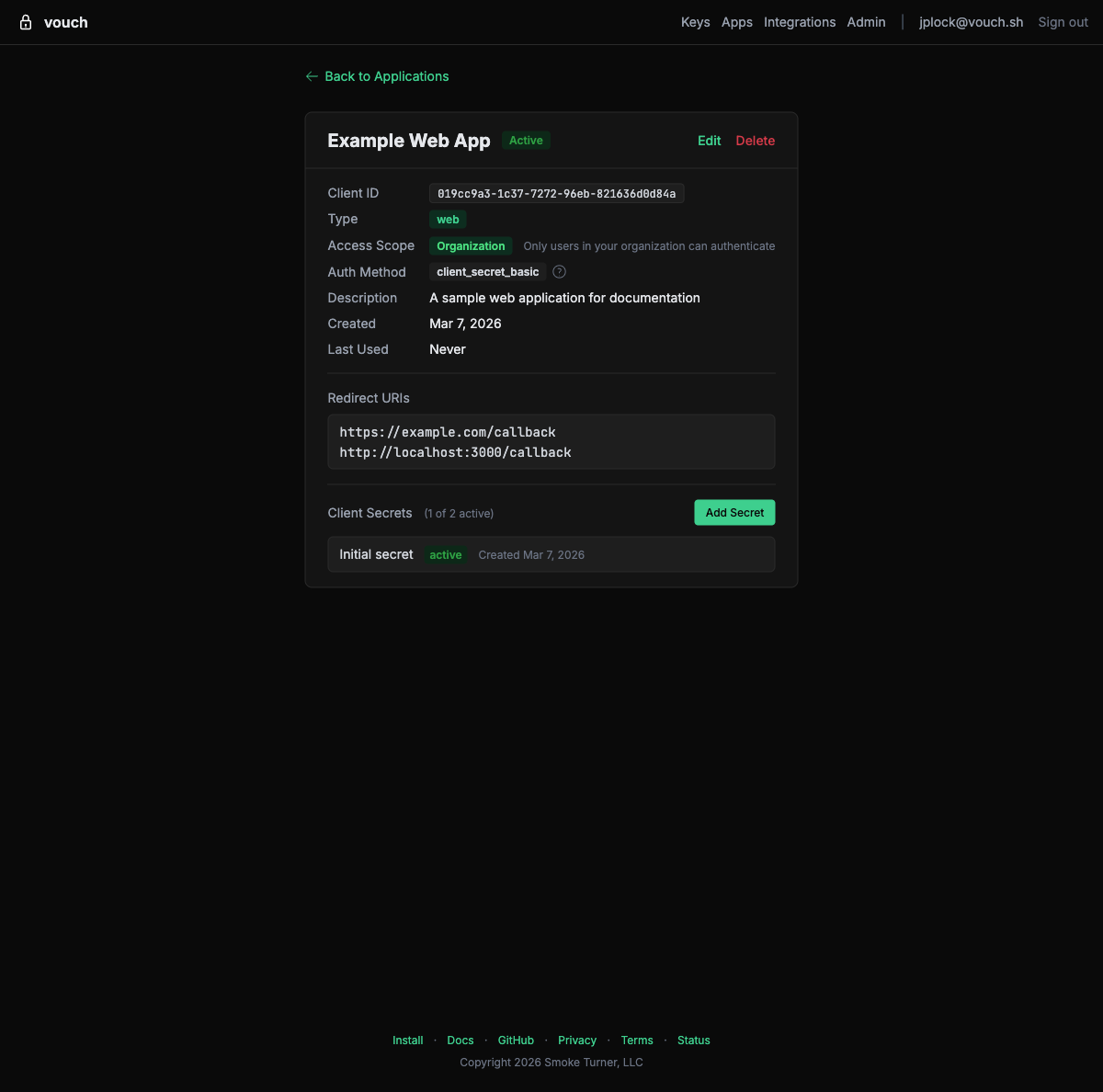
Task: Open the Integrations section
Action: (799, 22)
